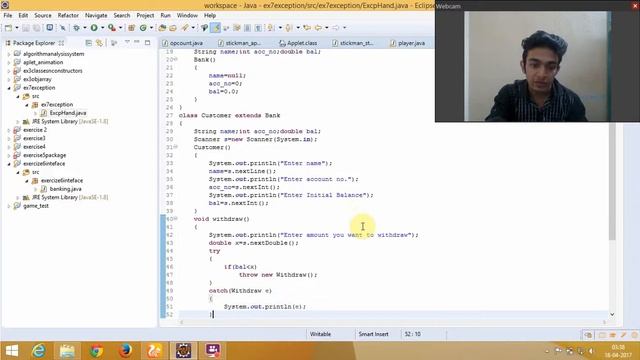The image size is (640, 360).
Task: Click the Collapse All icon in Package Explorer
Action: [89, 42]
